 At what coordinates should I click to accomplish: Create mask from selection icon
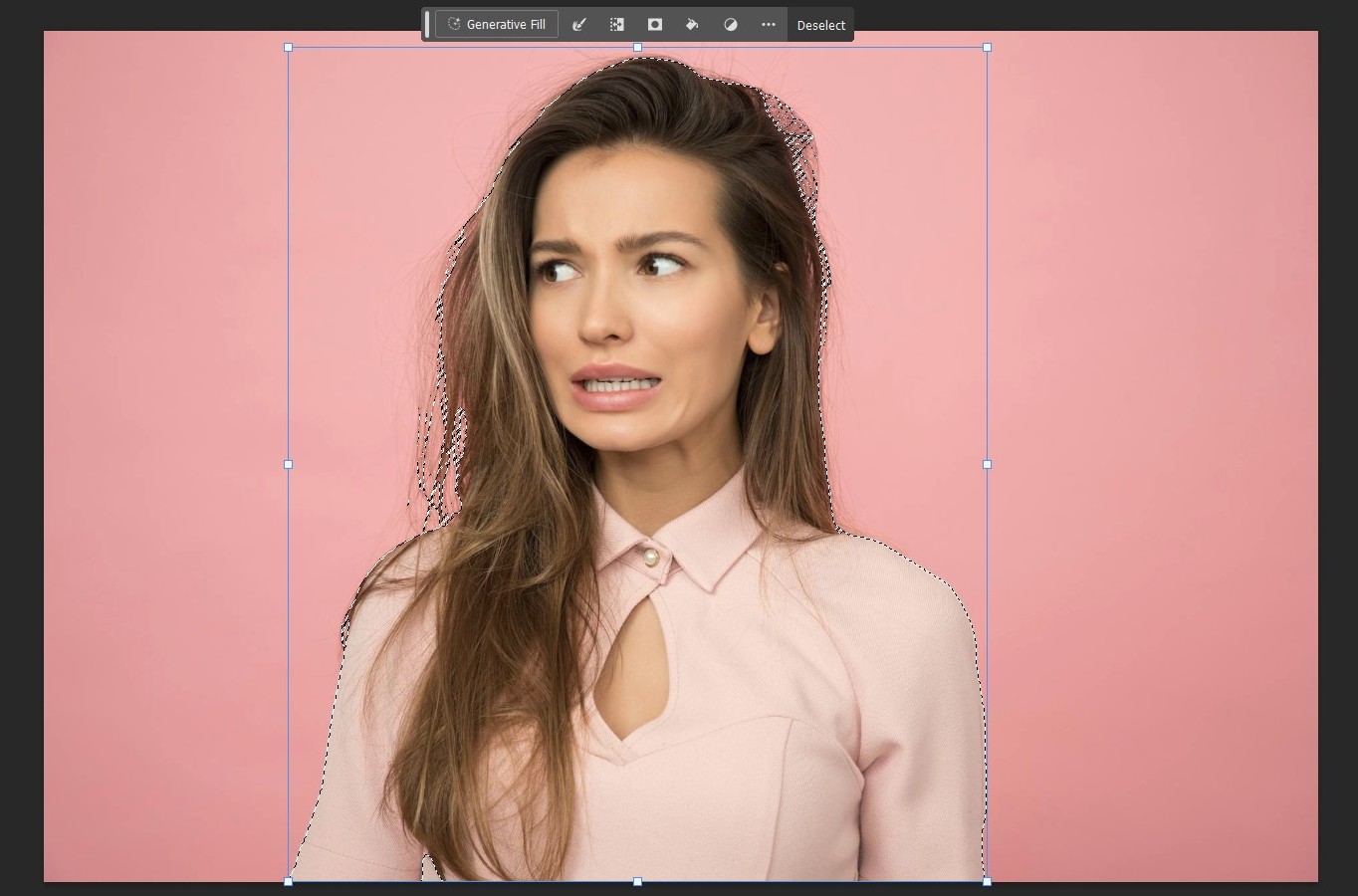pos(655,24)
